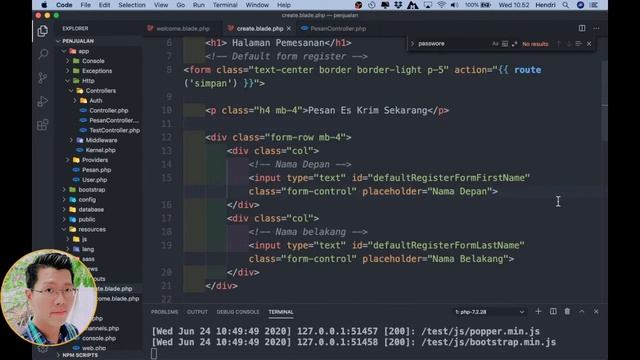Expand the Middleware folder
Image resolution: width=640 pixels, height=360 pixels.
(x=101, y=140)
